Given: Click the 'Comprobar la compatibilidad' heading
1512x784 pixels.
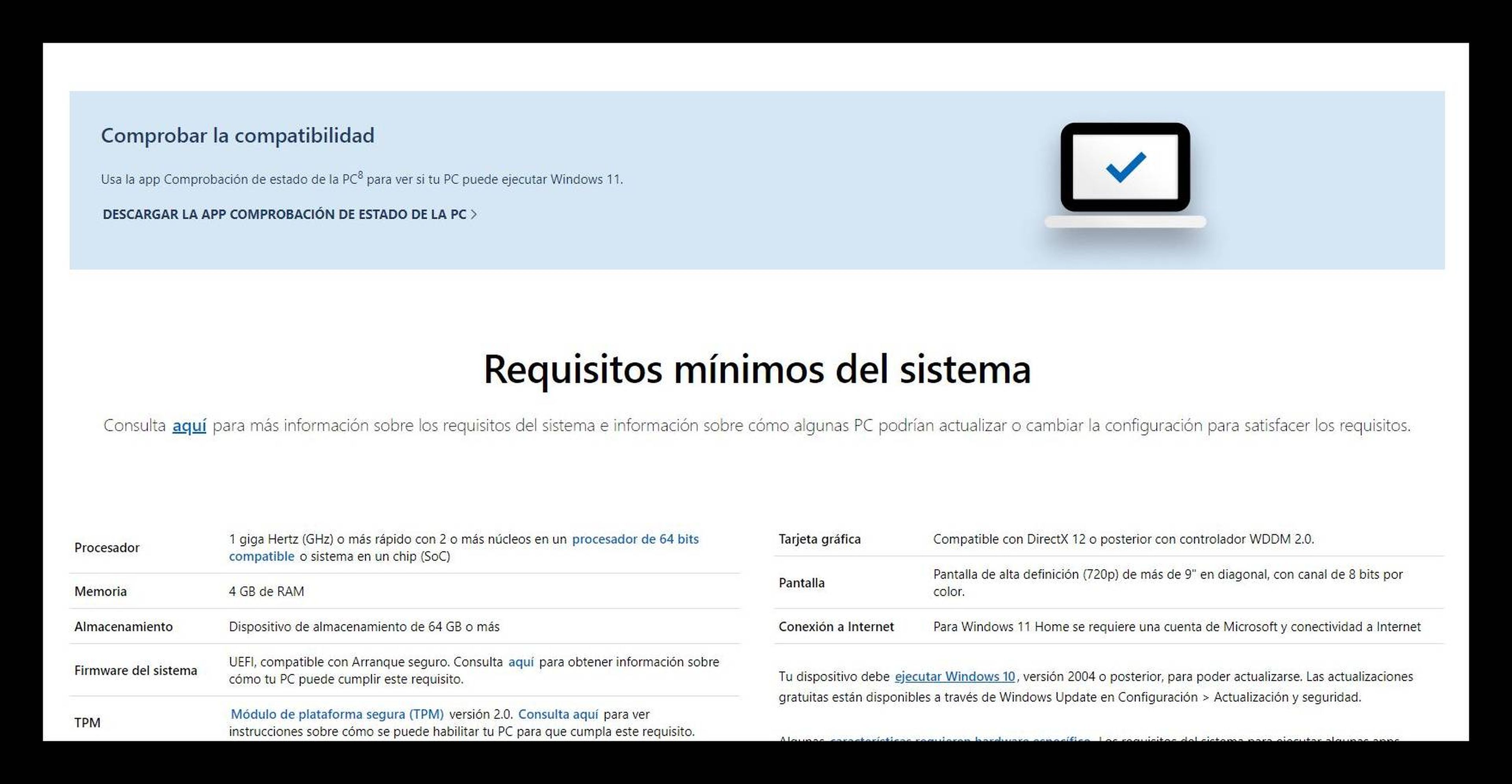Looking at the screenshot, I should point(238,135).
